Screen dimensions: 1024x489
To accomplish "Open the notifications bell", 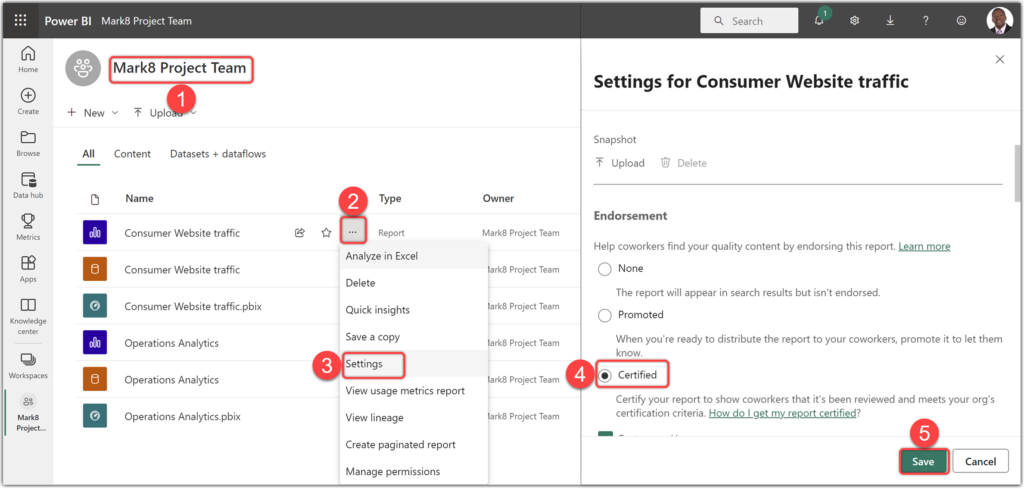I will [x=820, y=20].
